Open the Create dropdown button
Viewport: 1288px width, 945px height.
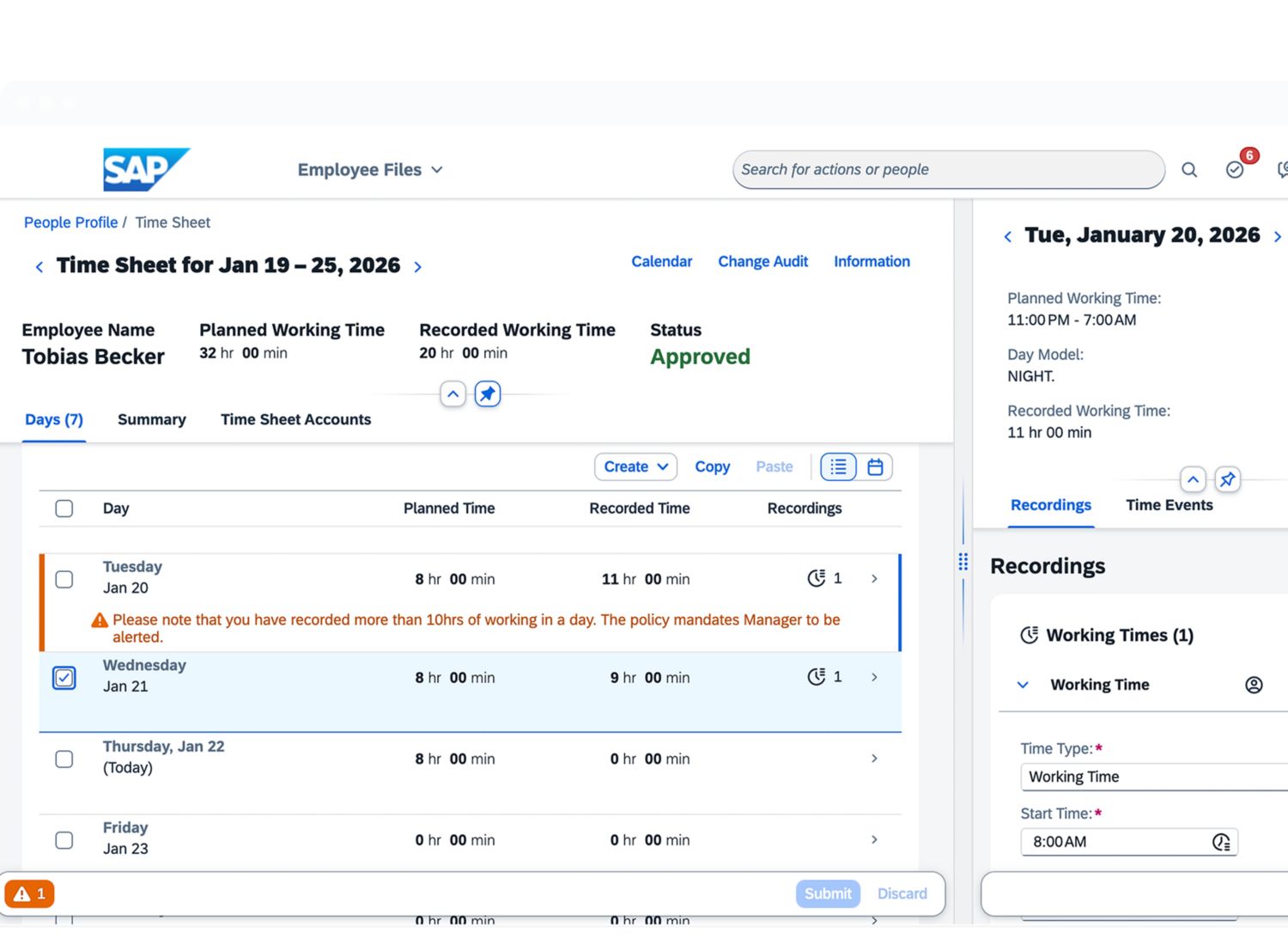pyautogui.click(x=635, y=466)
